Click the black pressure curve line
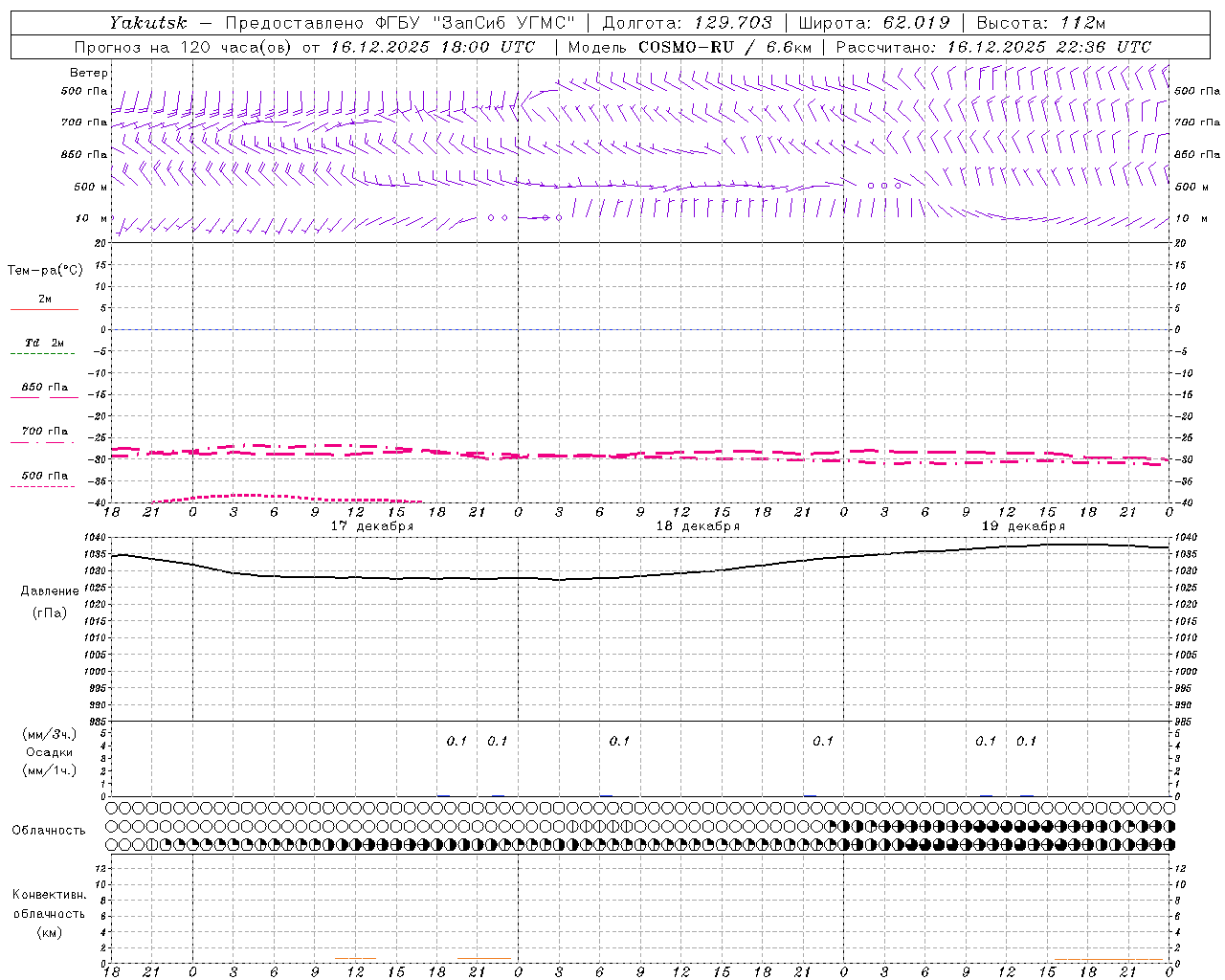The width and height of the screenshot is (1225, 980). tap(640, 576)
